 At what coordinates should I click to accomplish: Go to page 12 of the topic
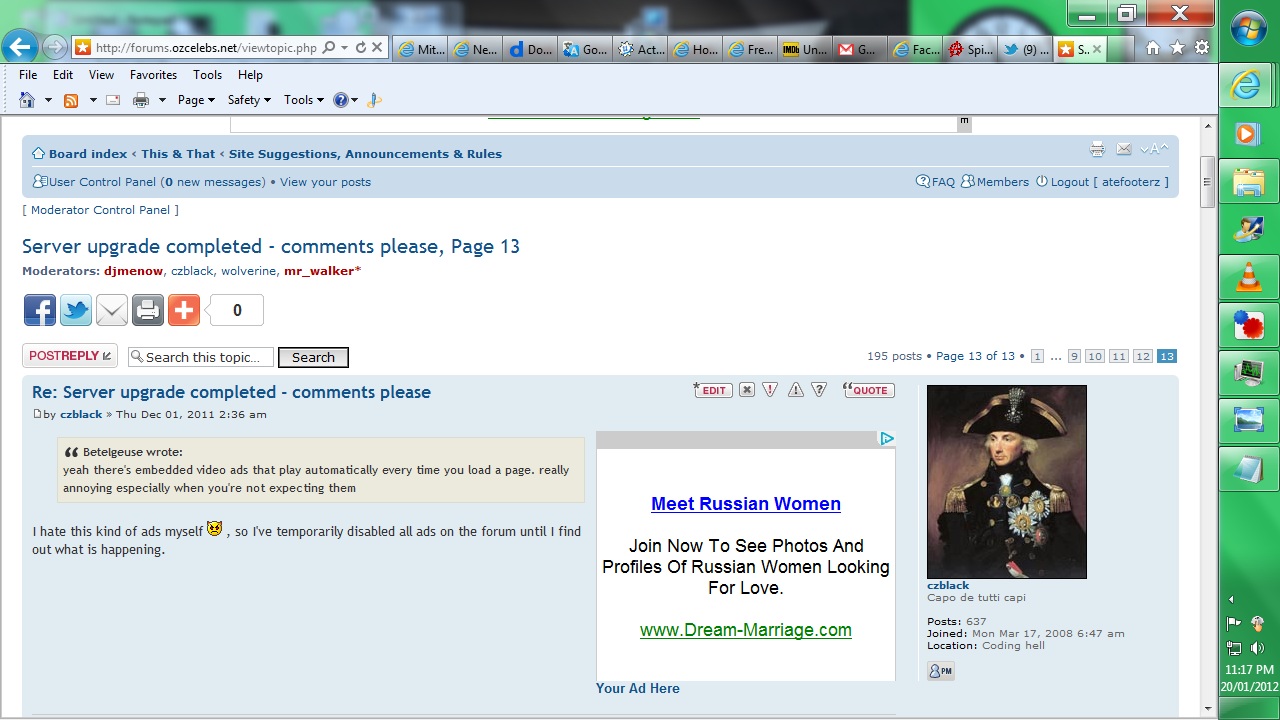(1143, 357)
